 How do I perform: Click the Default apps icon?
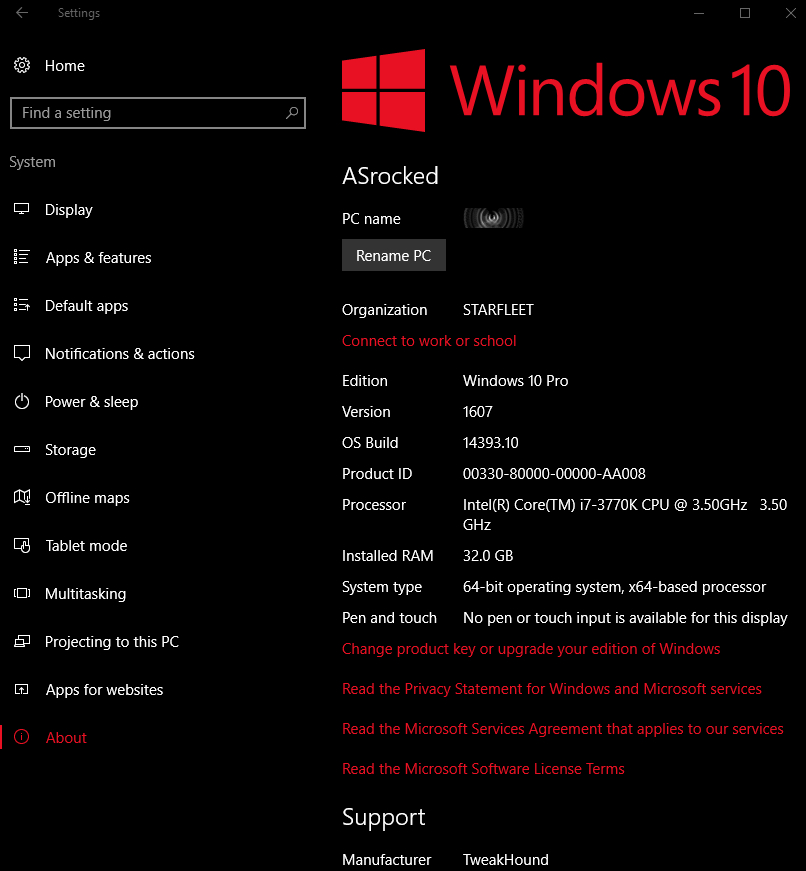coord(22,305)
